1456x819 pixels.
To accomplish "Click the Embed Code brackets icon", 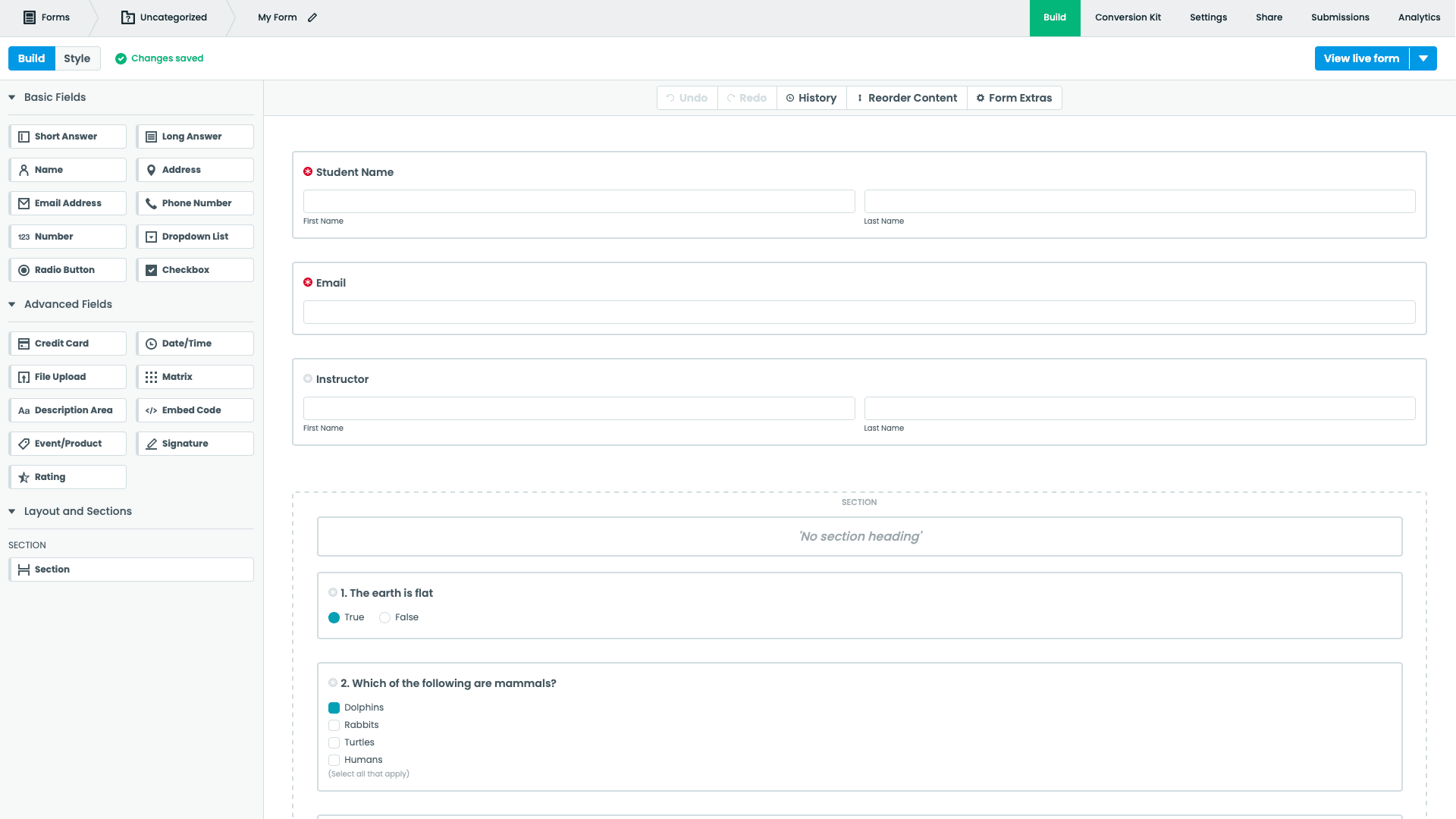I will coord(151,410).
